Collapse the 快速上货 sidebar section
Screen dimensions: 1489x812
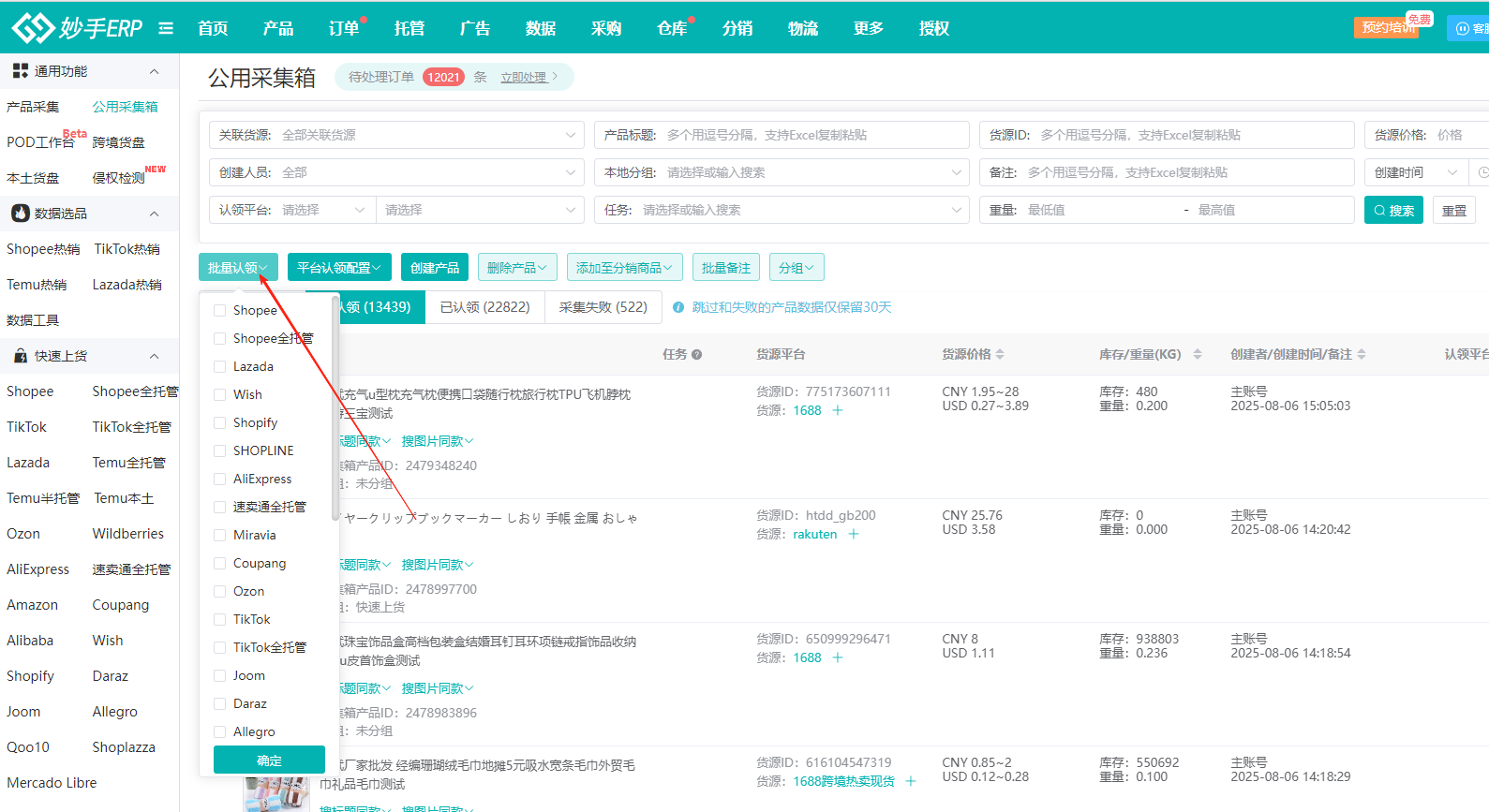(x=155, y=356)
